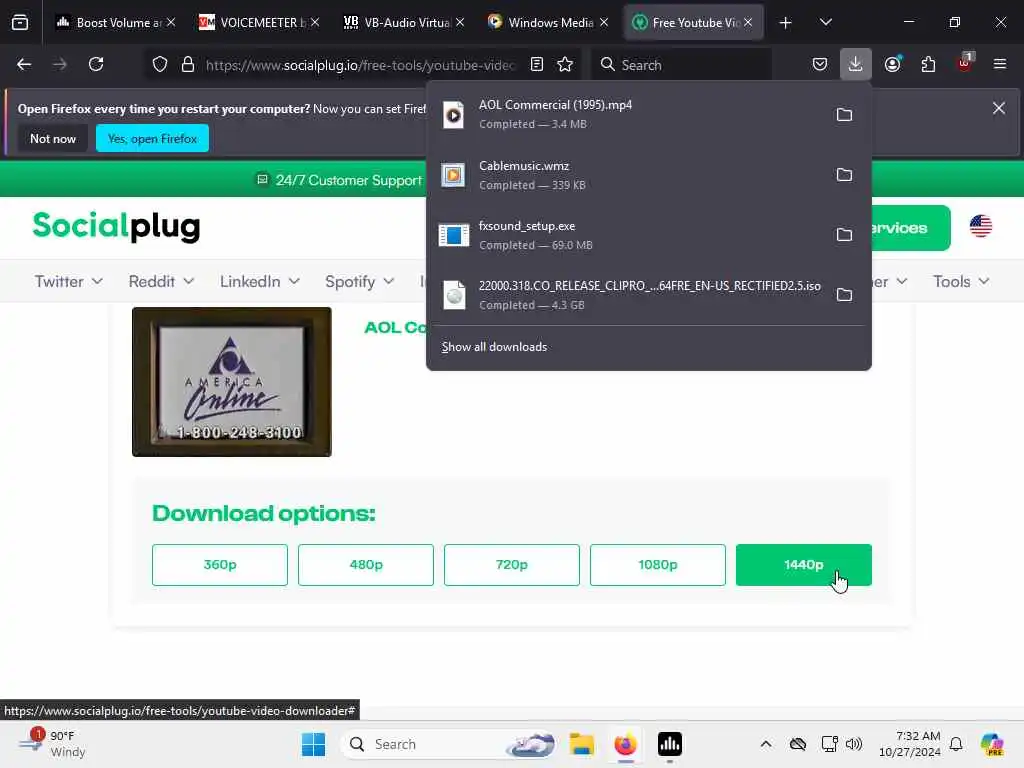Open the Firefox application menu

coord(1000,65)
